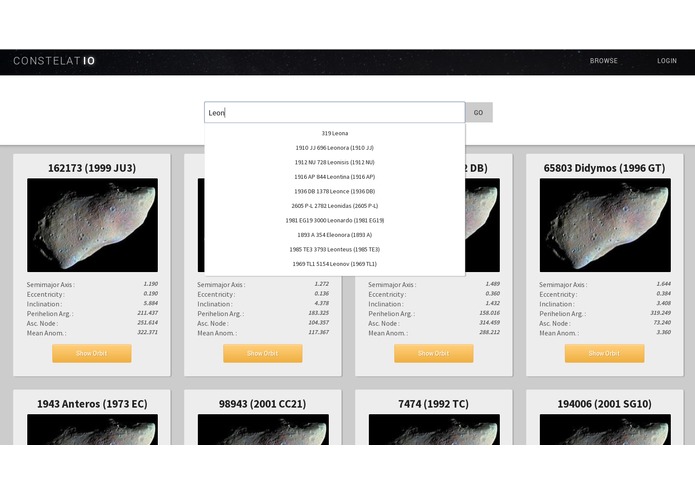Click the 162173 (1999 JU3) asteroid image
Screen dimensions: 695x494
[x=92, y=225]
